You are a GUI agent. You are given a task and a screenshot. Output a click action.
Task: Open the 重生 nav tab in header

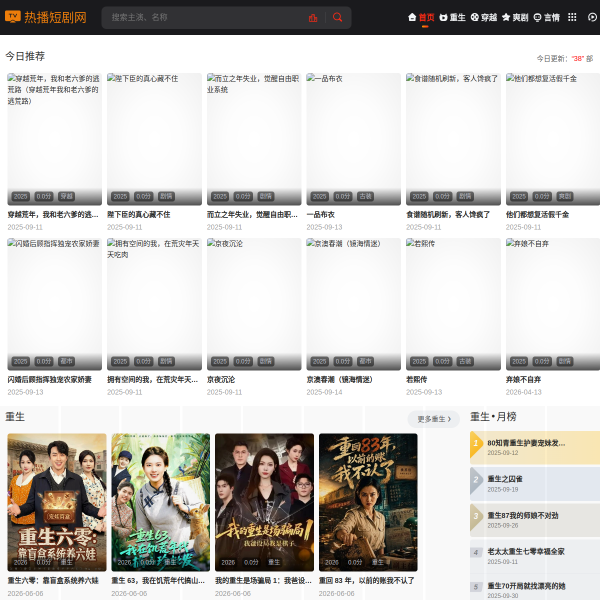(452, 18)
